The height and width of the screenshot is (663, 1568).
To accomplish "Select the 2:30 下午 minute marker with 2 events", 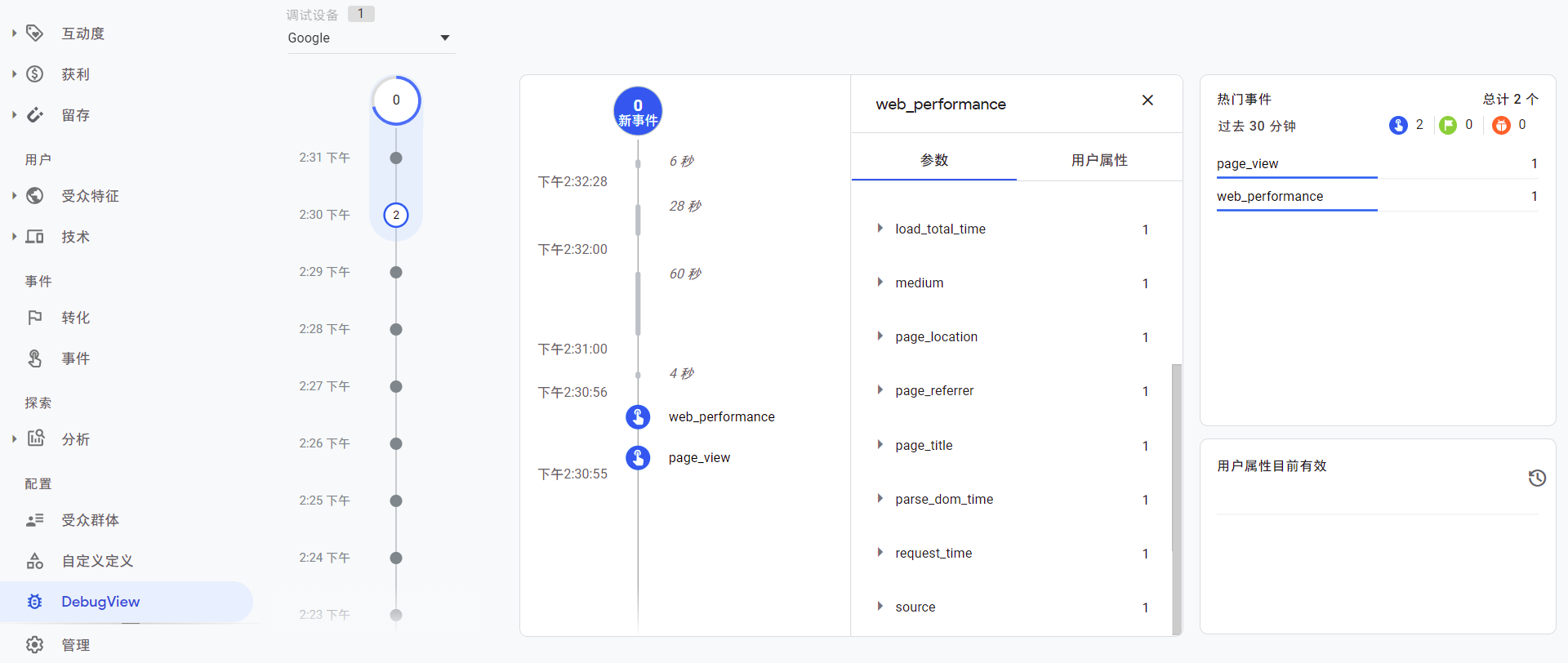I will 396,215.
